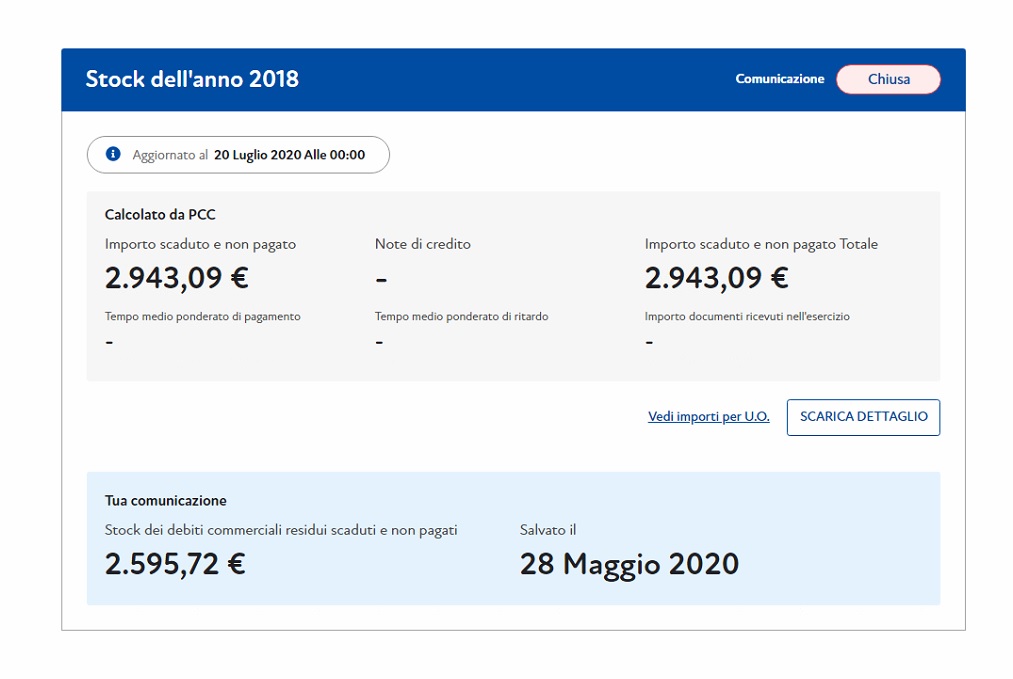Click the Stock dei debiti commerciali label
The height and width of the screenshot is (679, 1013).
pyautogui.click(x=281, y=530)
